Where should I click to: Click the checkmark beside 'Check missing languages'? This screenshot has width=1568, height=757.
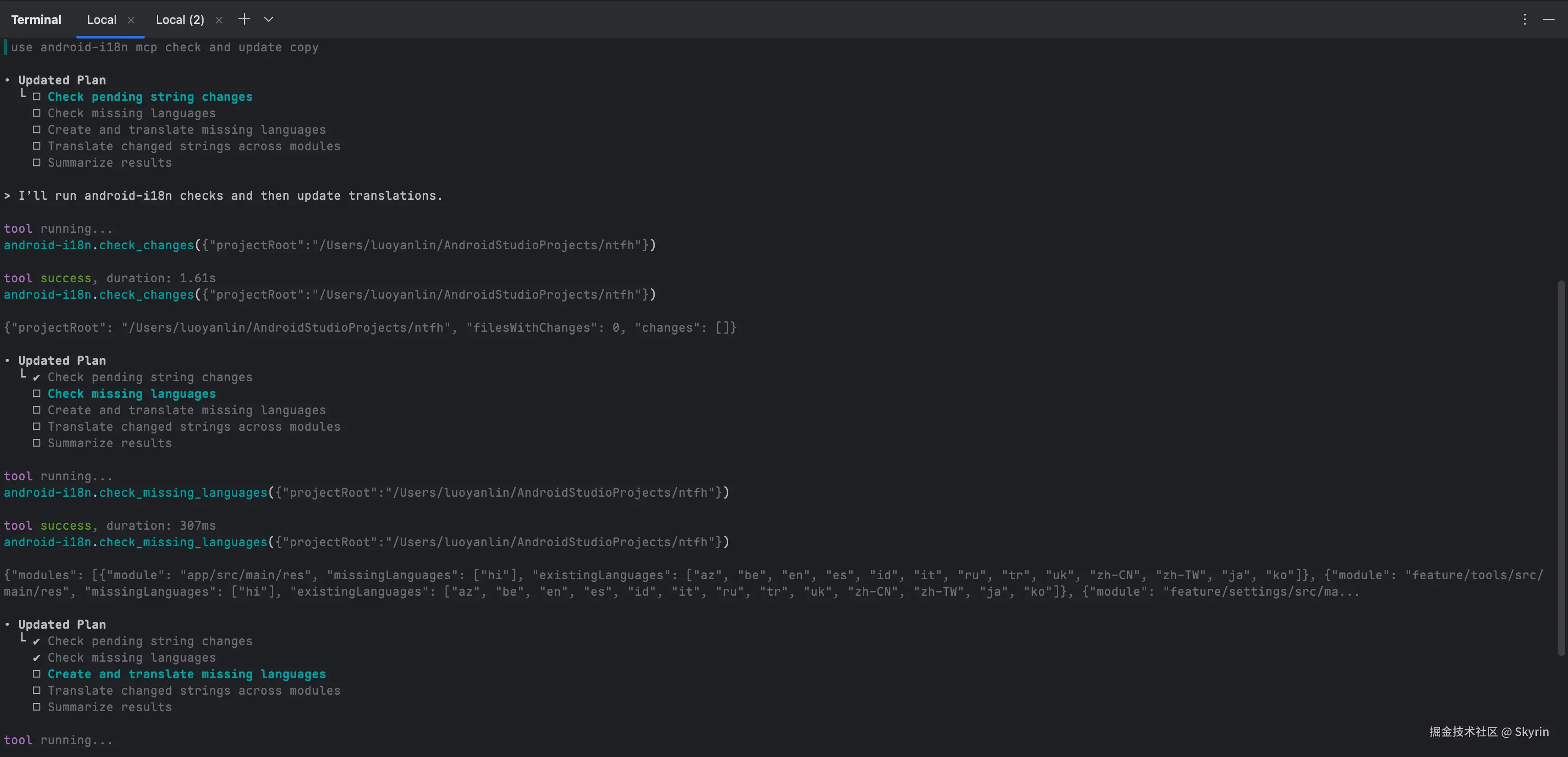pyautogui.click(x=37, y=658)
